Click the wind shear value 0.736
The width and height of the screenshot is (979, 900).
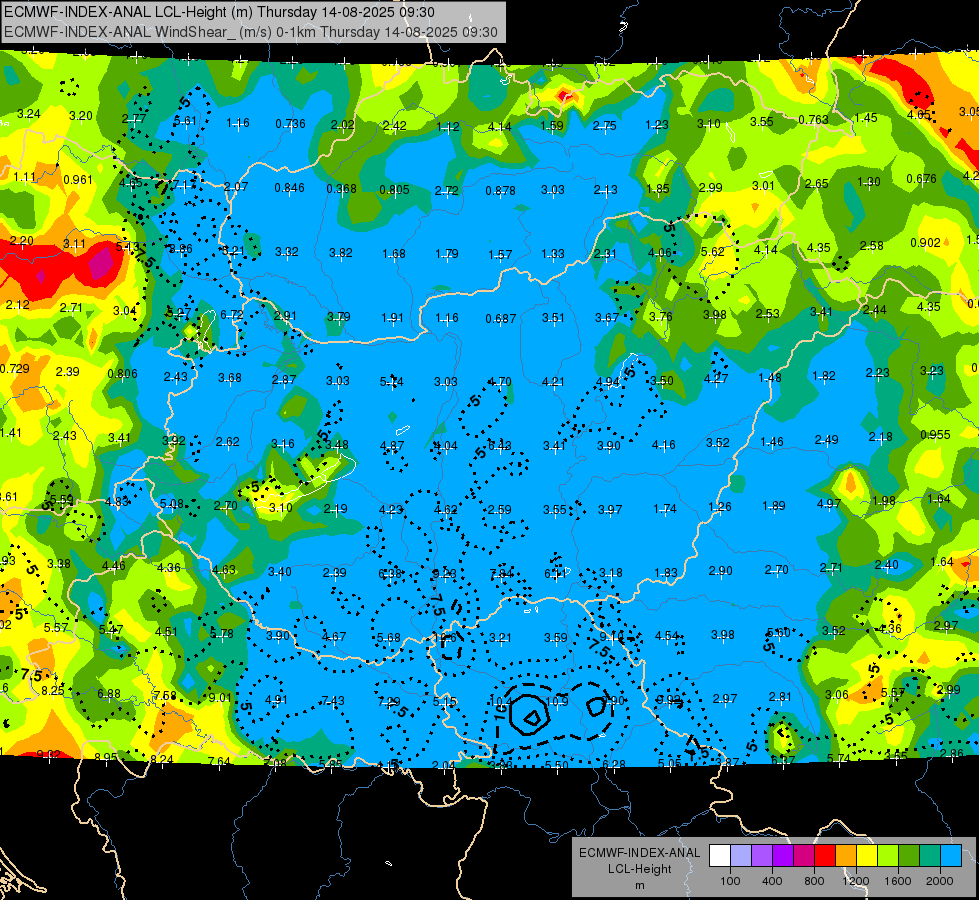[290, 124]
